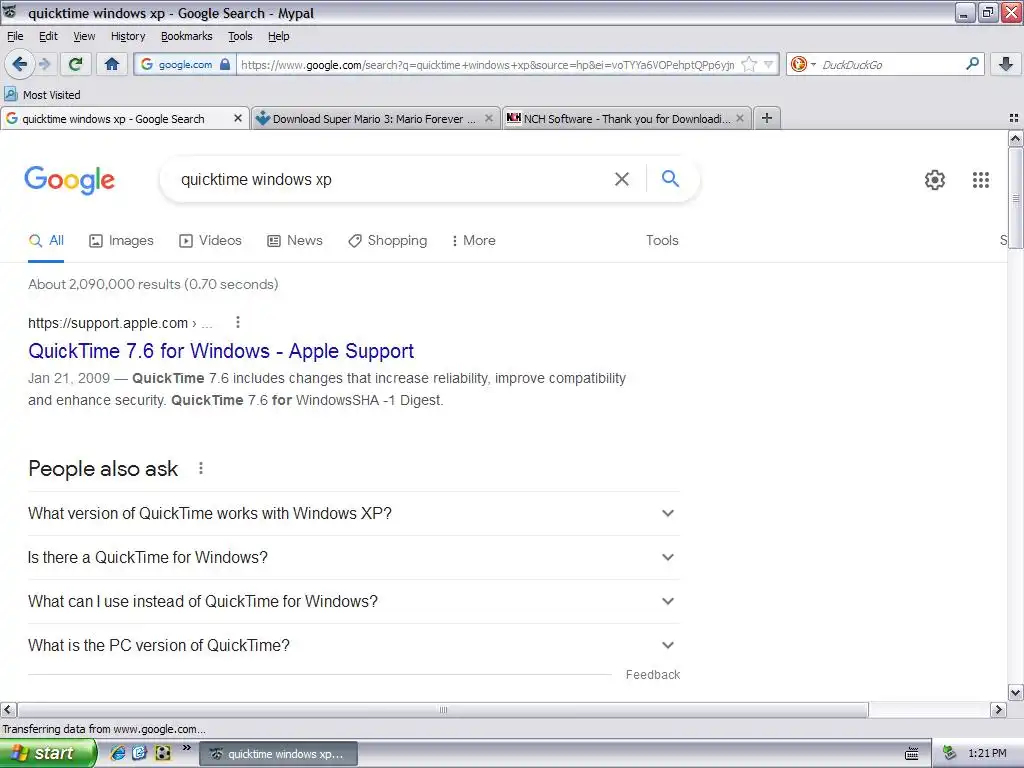Click the system clock showing 1:21 PM
Image resolution: width=1024 pixels, height=768 pixels.
coord(987,754)
